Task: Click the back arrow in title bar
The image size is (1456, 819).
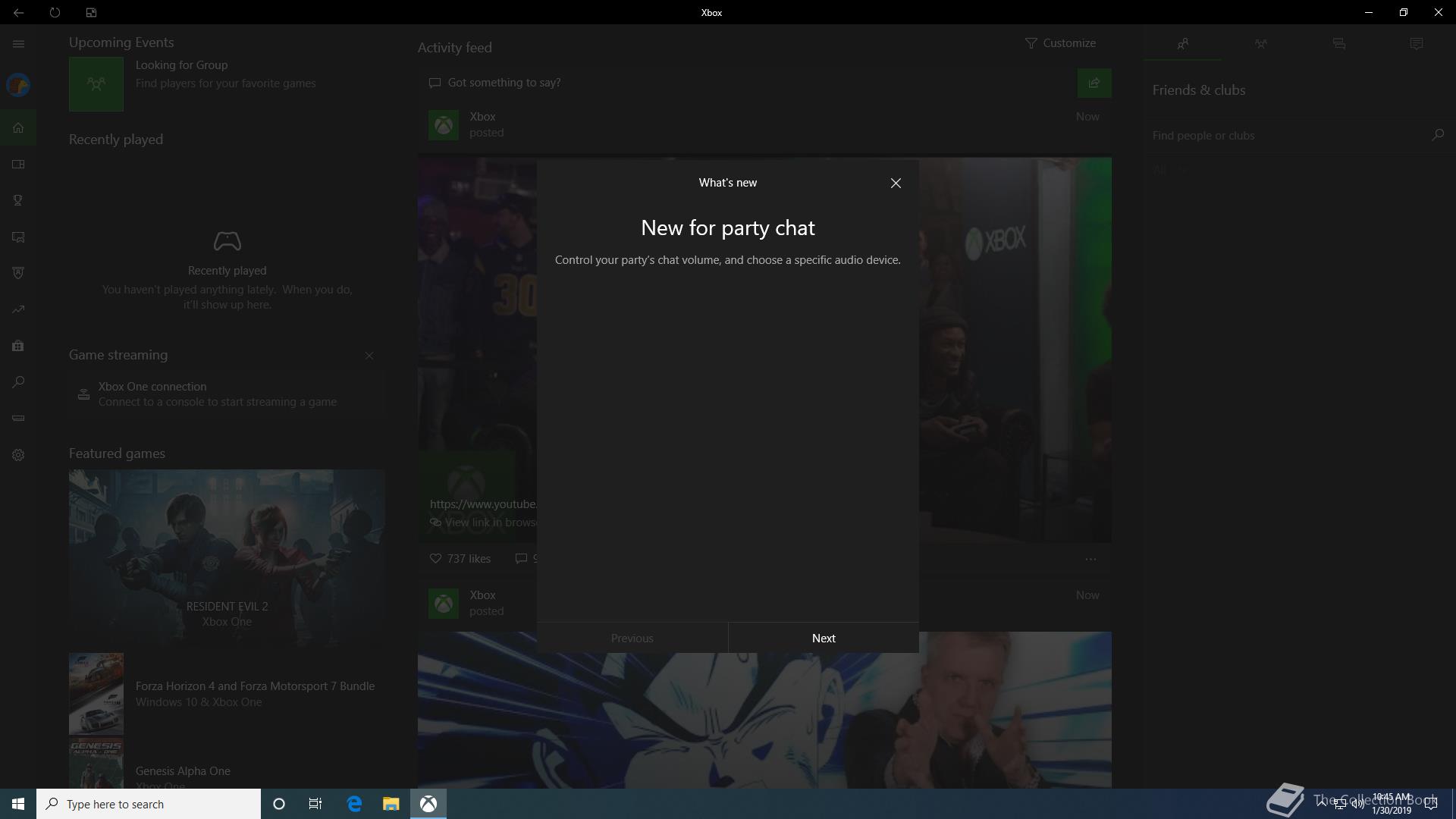Action: 18,12
